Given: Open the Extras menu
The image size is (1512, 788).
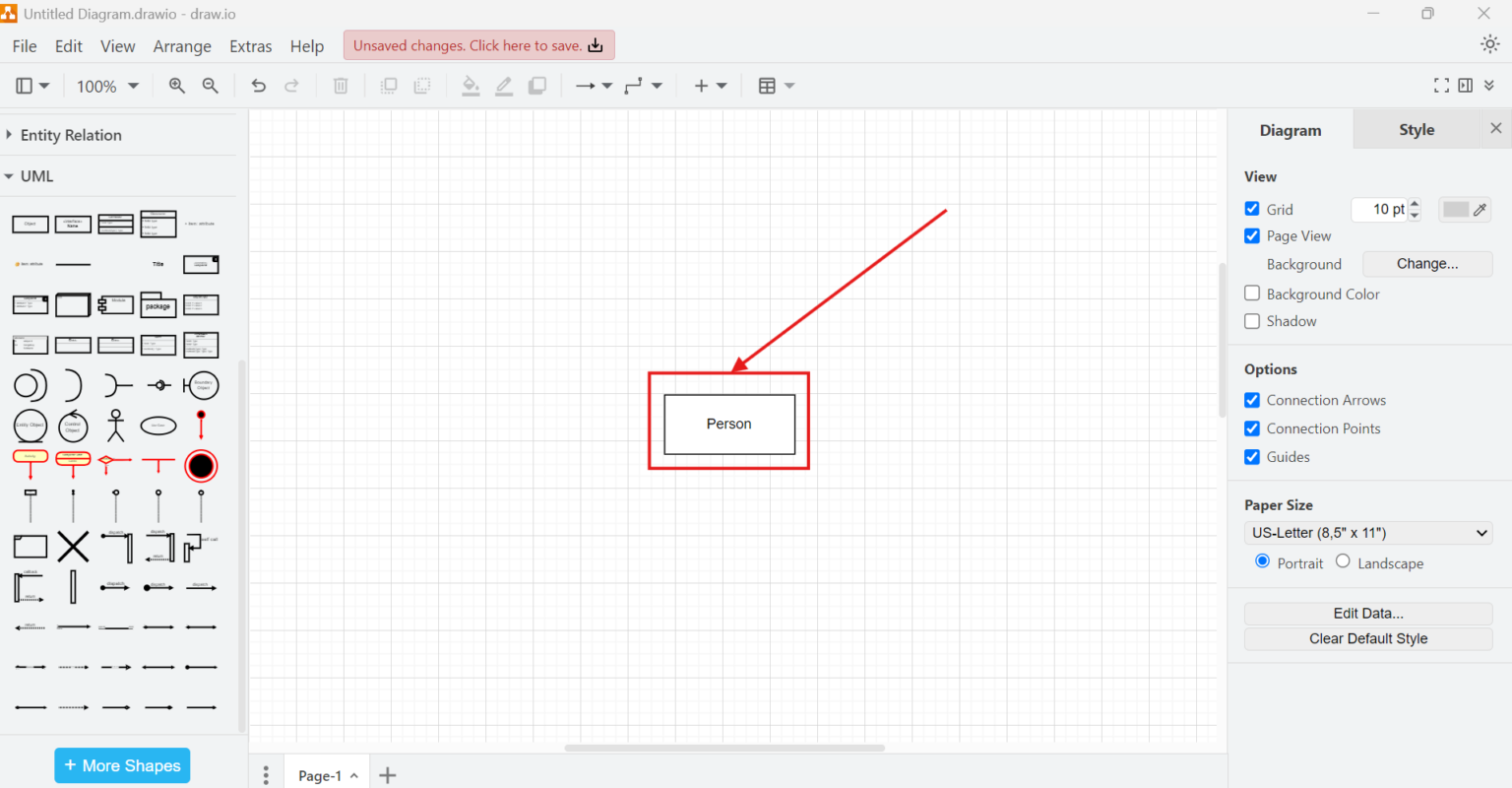Looking at the screenshot, I should pyautogui.click(x=250, y=46).
